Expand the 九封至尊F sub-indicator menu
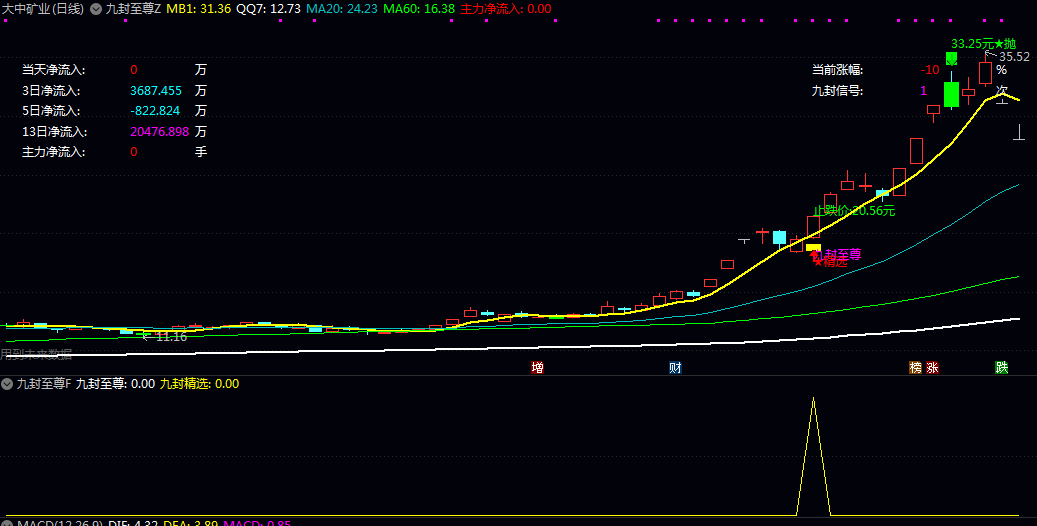The height and width of the screenshot is (526, 1037). (x=7, y=384)
